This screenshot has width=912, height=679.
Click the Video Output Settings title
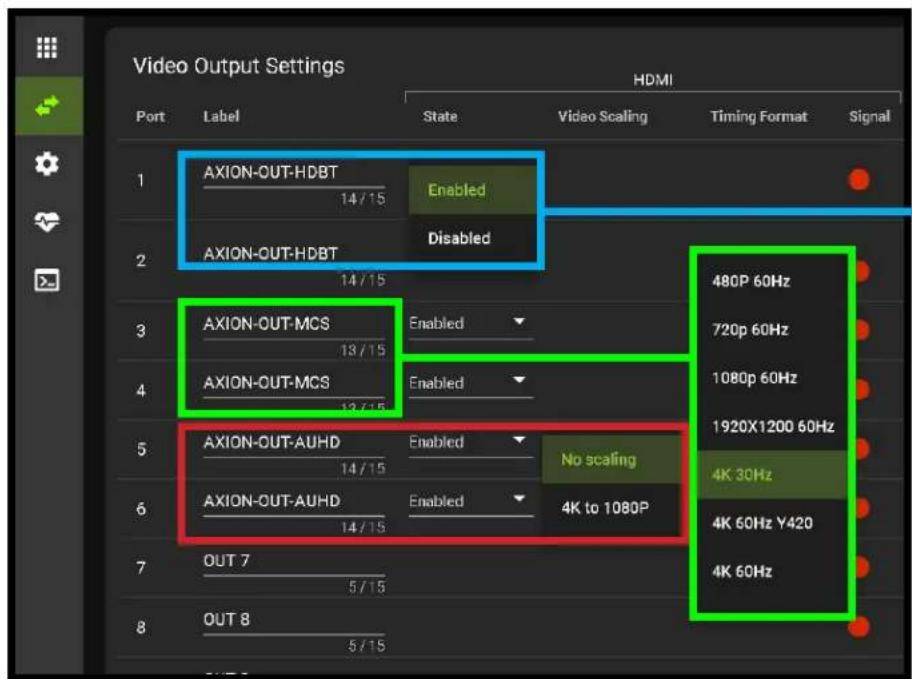click(238, 66)
